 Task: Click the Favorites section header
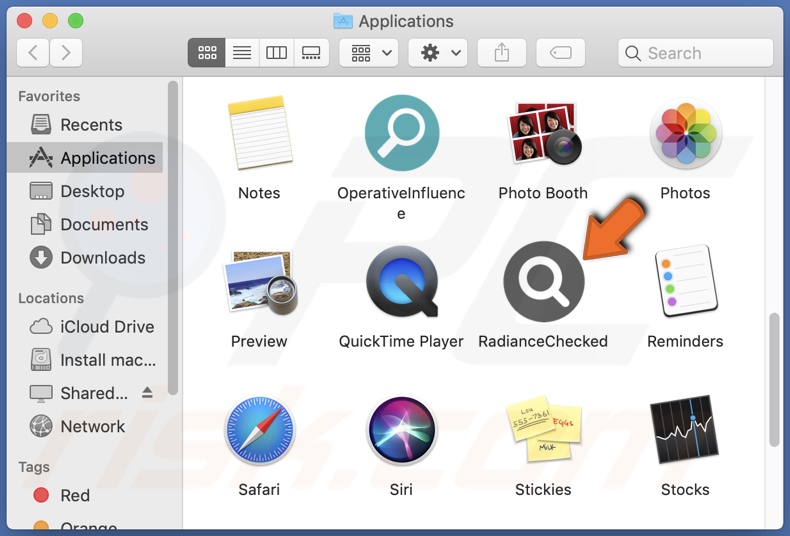point(49,96)
